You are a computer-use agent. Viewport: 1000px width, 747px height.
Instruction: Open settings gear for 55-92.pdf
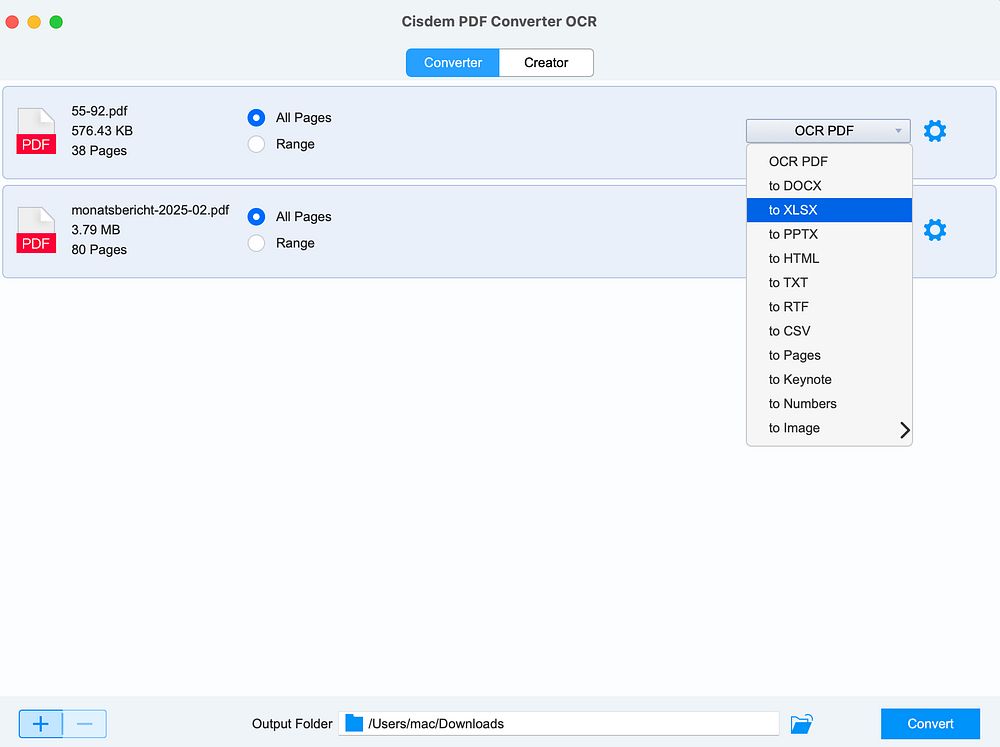point(934,131)
